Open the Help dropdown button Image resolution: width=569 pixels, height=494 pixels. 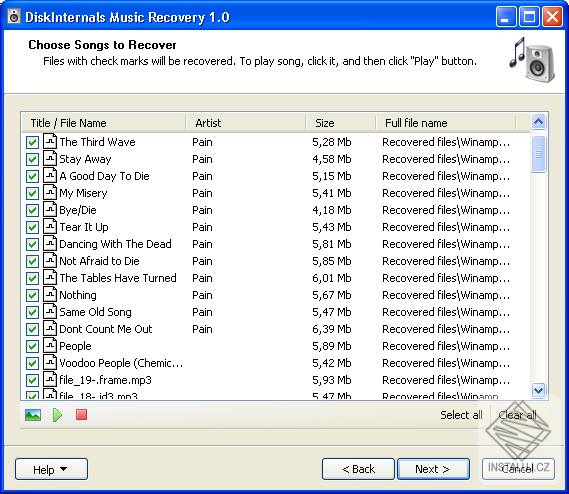point(51,469)
